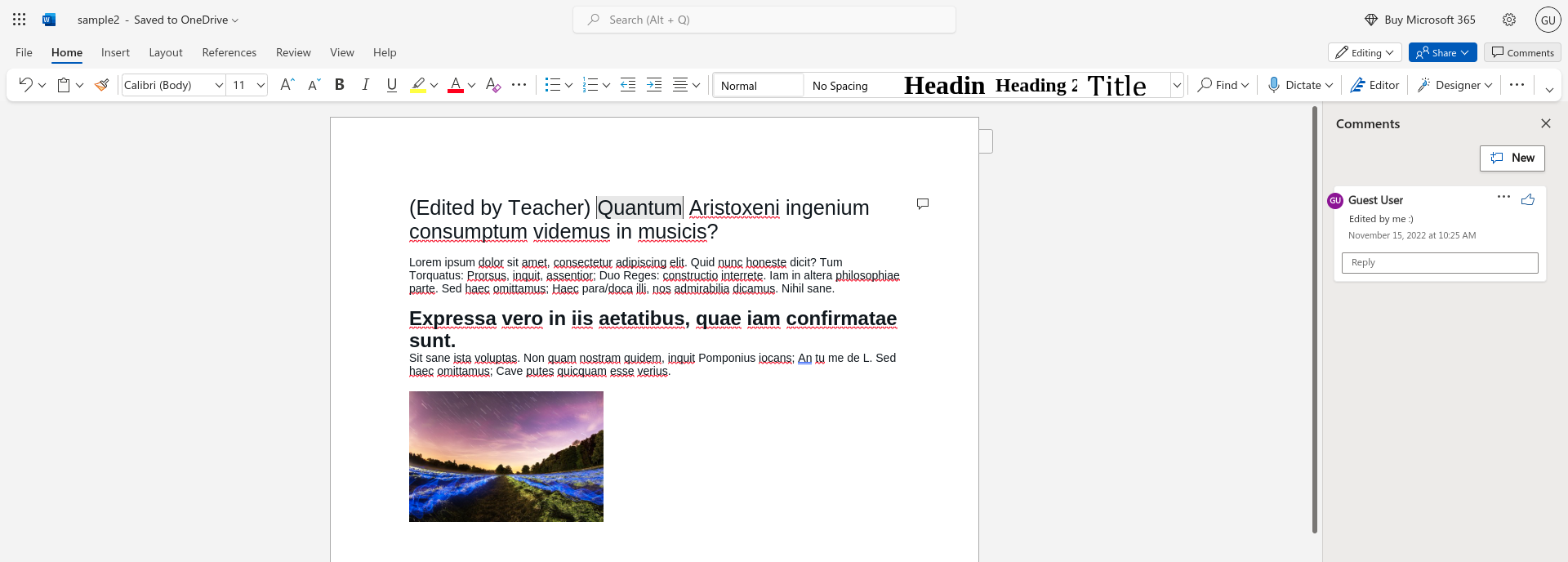Select the Normal style
The image size is (1568, 562).
point(759,86)
